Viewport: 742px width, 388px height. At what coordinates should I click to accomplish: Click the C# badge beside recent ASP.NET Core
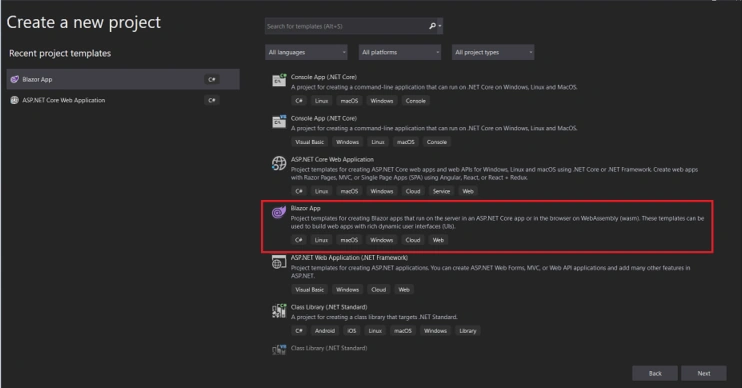coord(212,100)
